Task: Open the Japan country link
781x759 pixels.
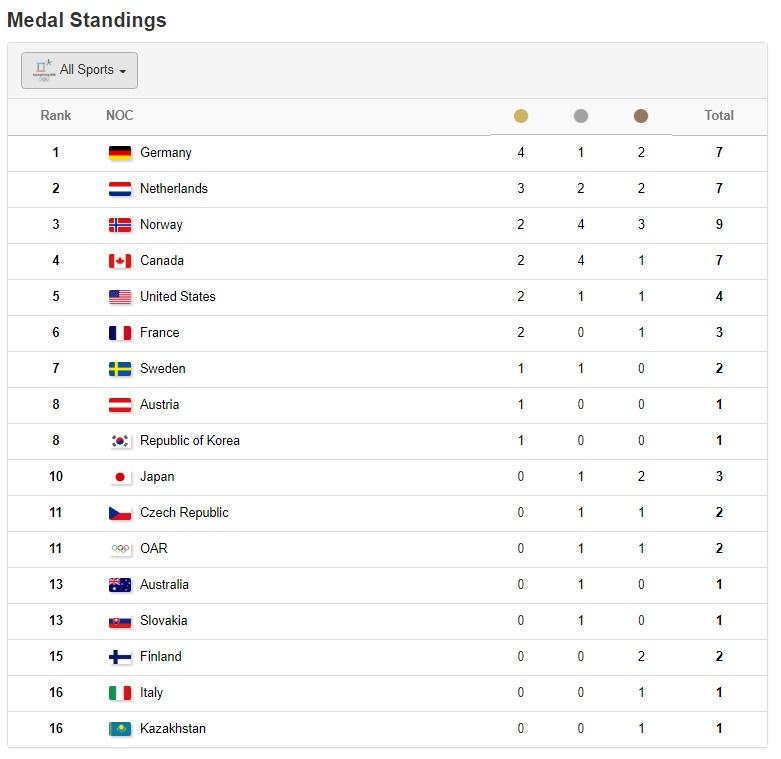Action: point(157,477)
